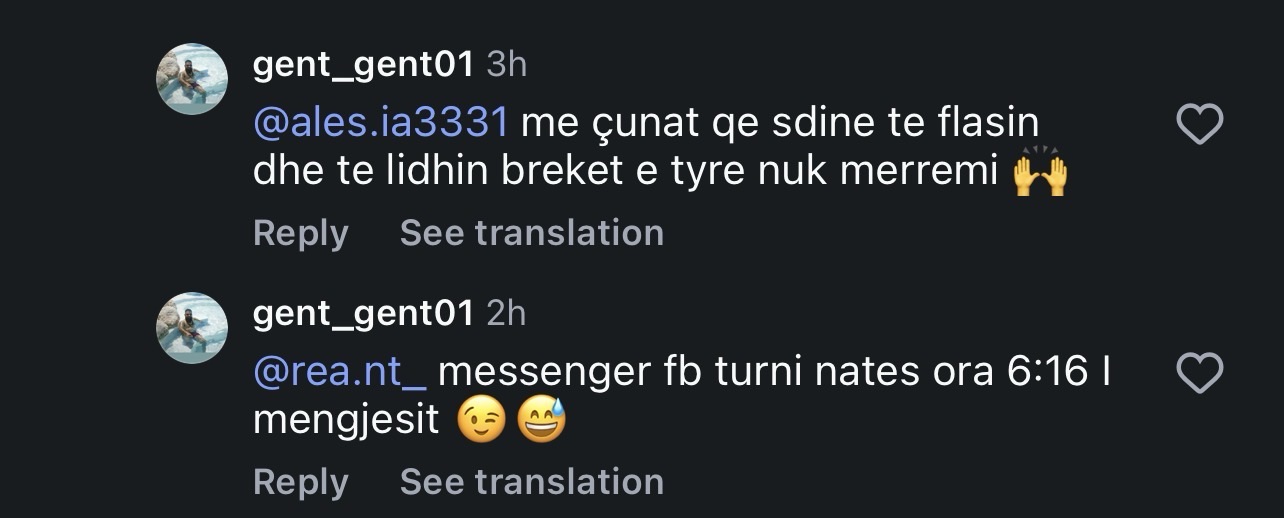Click the 2h timestamp

pos(506,314)
